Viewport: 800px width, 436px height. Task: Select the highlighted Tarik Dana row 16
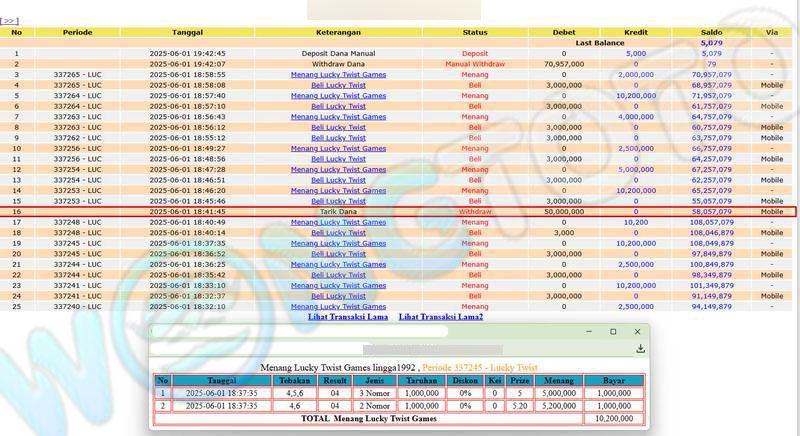338,212
